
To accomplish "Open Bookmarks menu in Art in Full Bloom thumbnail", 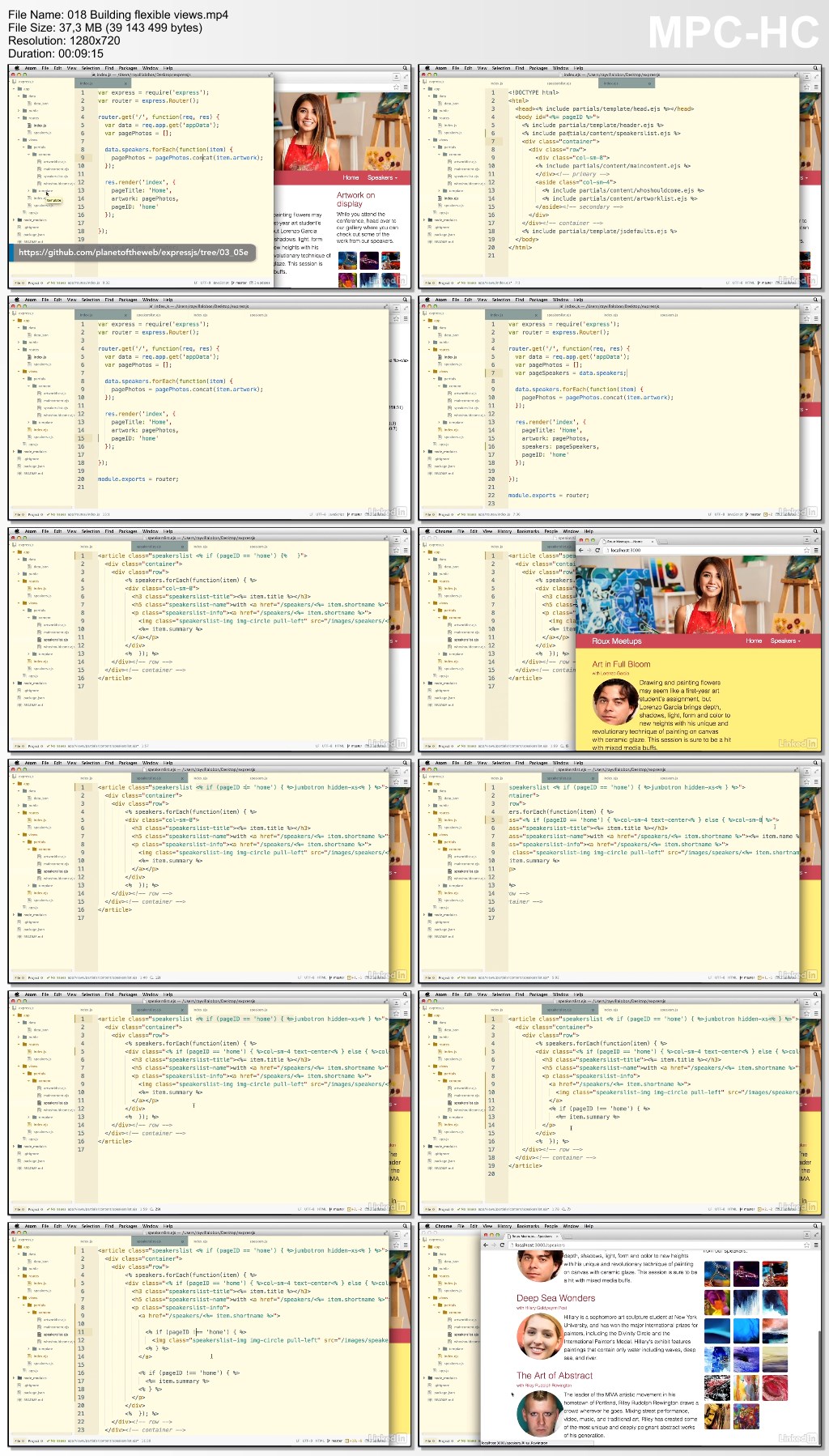I will coord(528,531).
